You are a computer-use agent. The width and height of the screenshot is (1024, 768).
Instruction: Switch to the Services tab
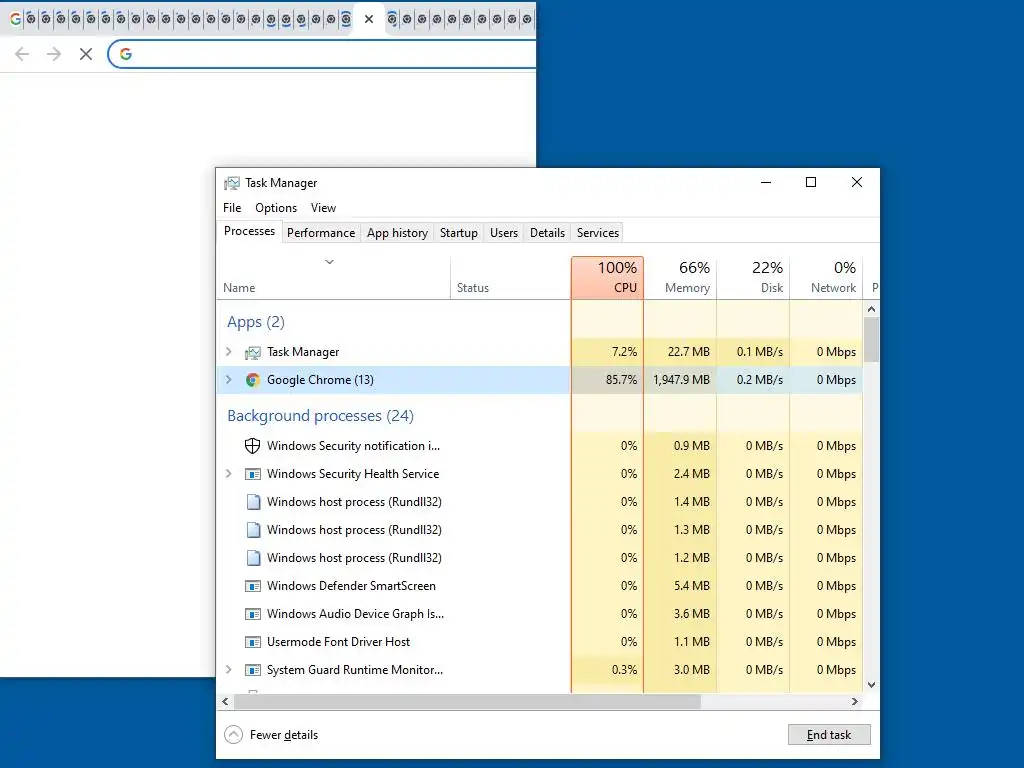598,233
